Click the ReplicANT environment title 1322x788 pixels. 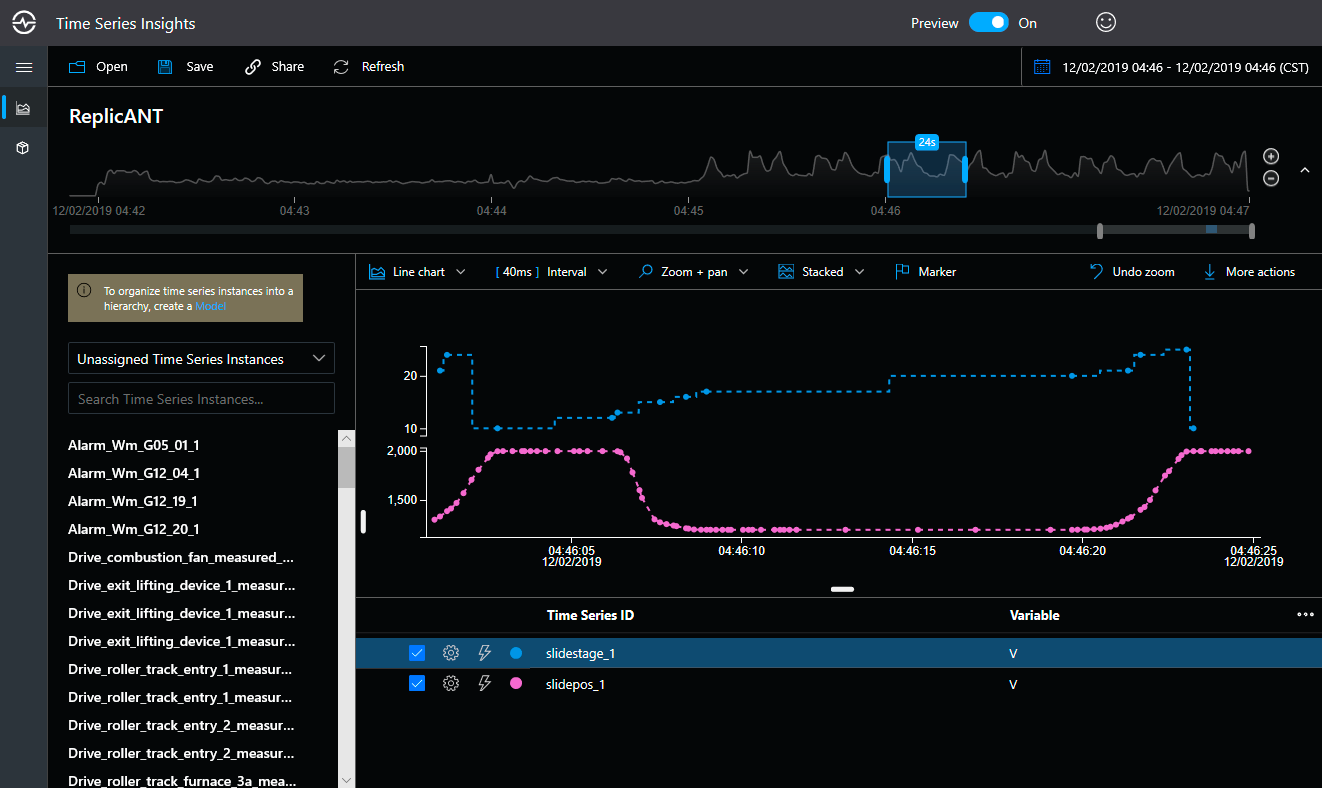(x=116, y=116)
